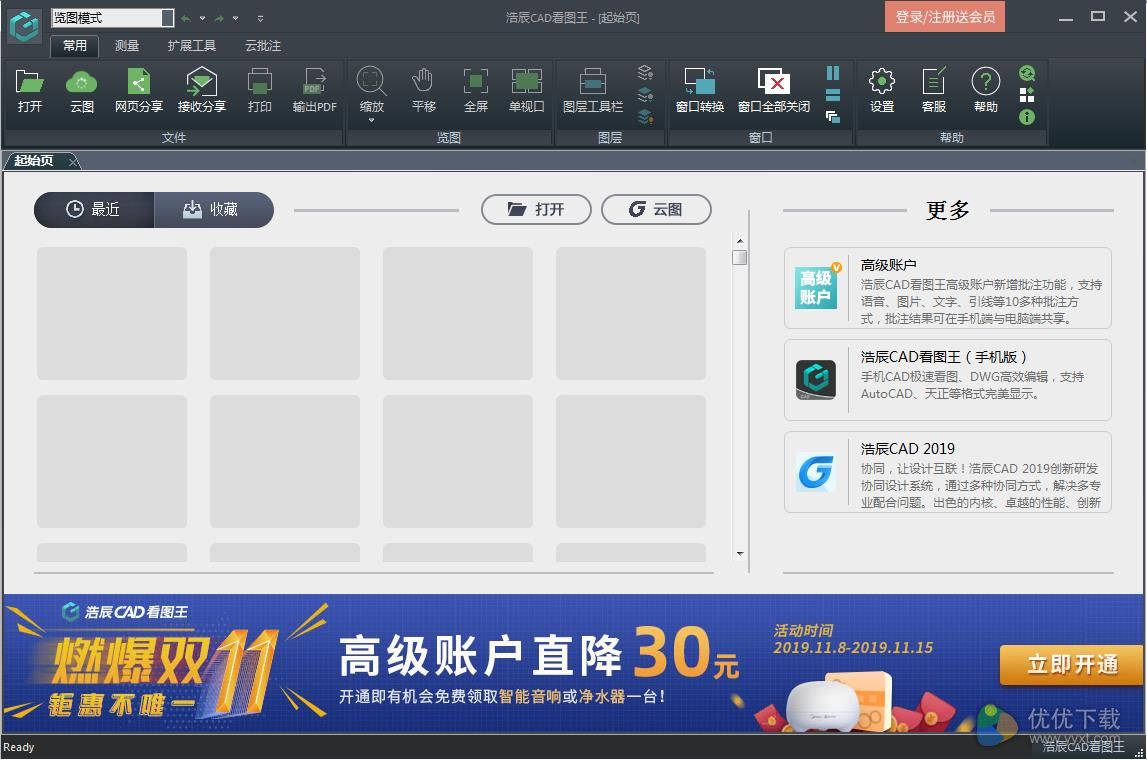
Task: Click the scrollbar thumb of recent list
Action: pyautogui.click(x=740, y=257)
